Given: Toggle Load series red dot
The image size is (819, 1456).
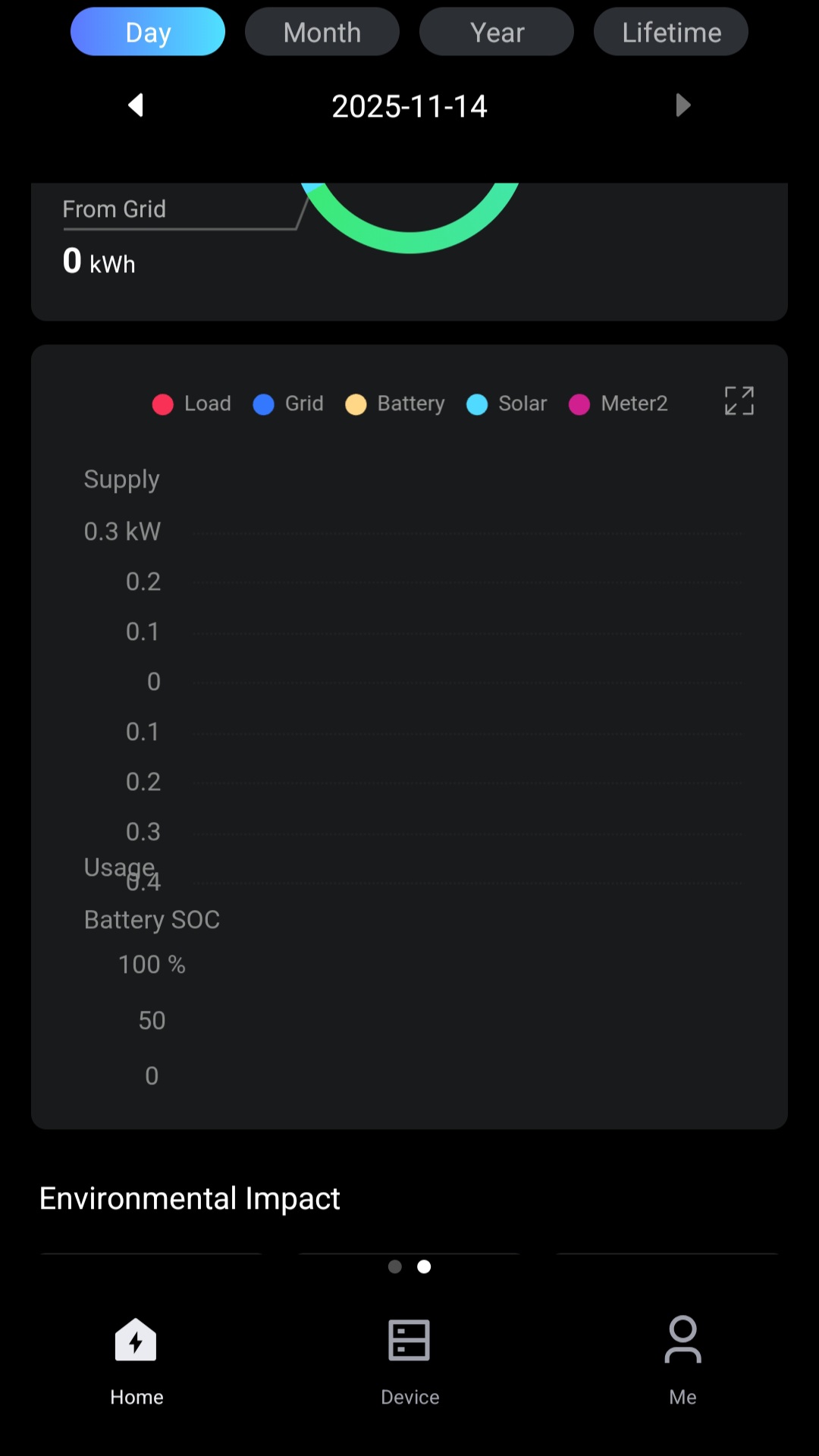Looking at the screenshot, I should tap(163, 404).
